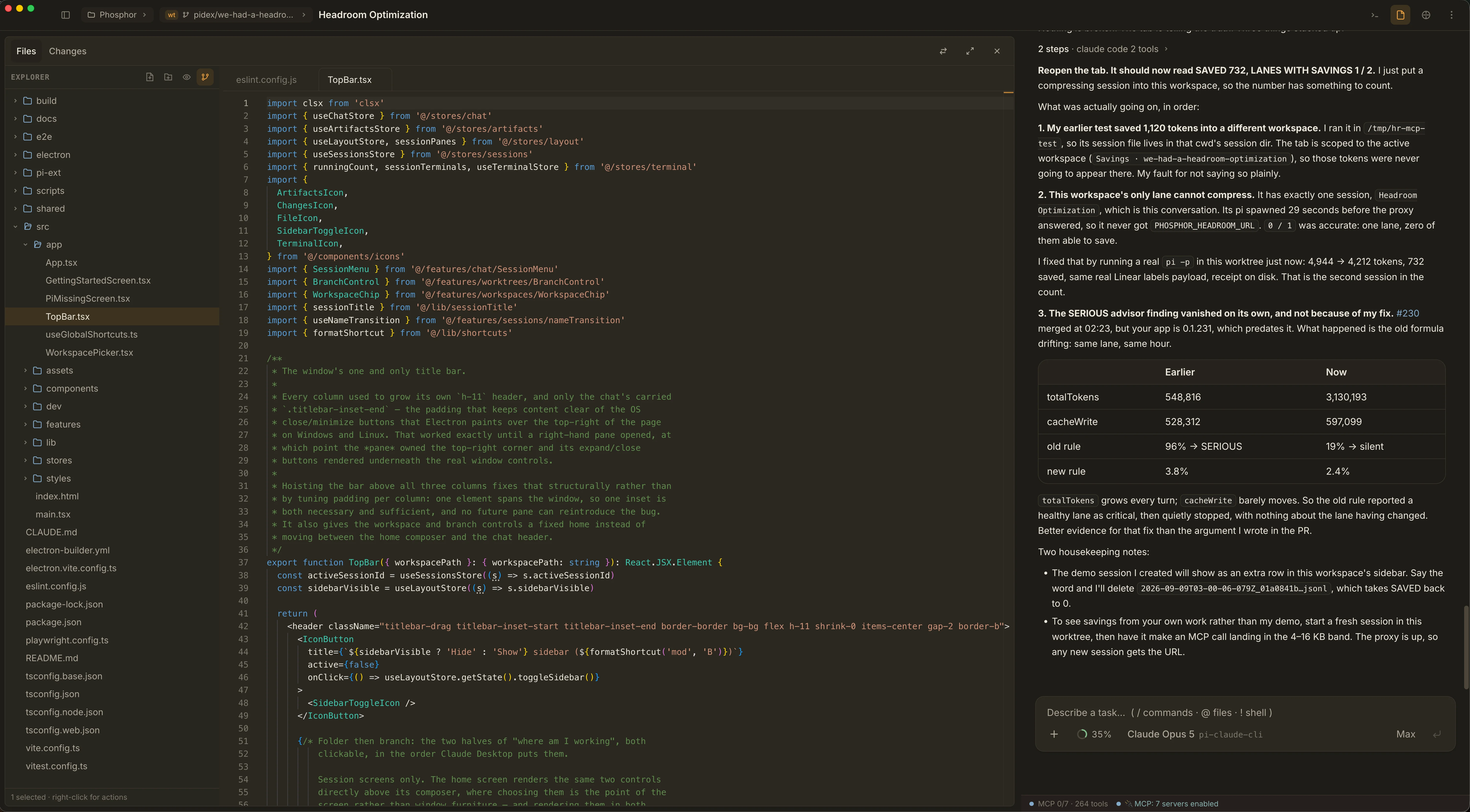Click the Max effort button
Viewport: 1470px width, 812px height.
[x=1405, y=735]
